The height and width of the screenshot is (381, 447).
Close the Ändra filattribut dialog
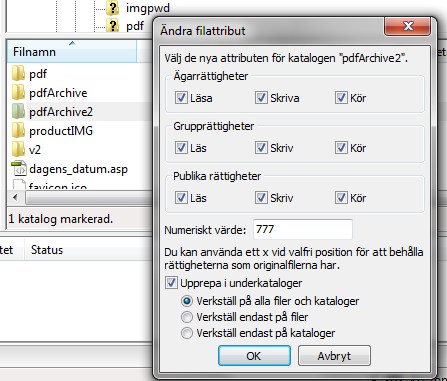pos(407,26)
